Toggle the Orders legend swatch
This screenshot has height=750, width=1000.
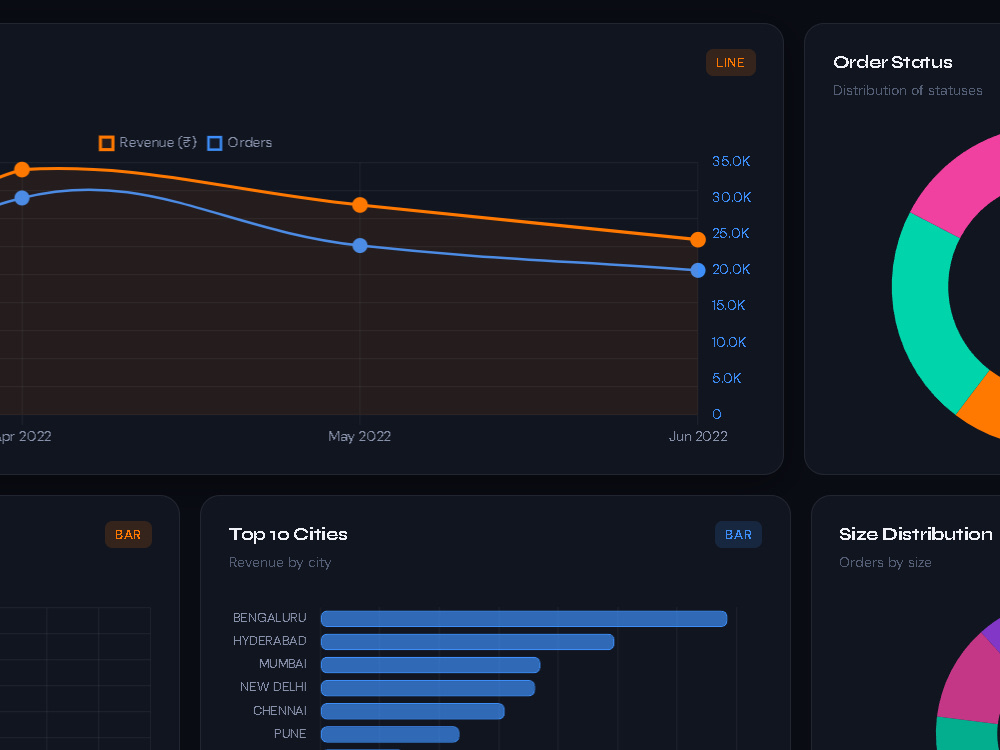click(215, 143)
